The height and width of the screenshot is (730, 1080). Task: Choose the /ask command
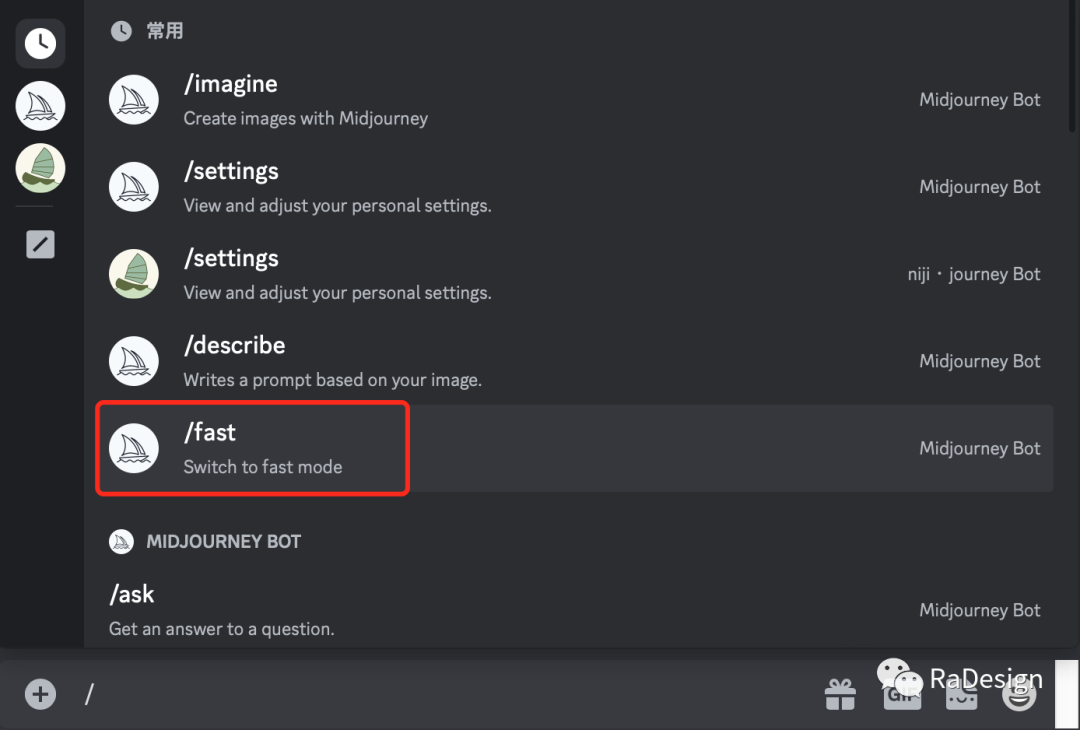click(132, 594)
